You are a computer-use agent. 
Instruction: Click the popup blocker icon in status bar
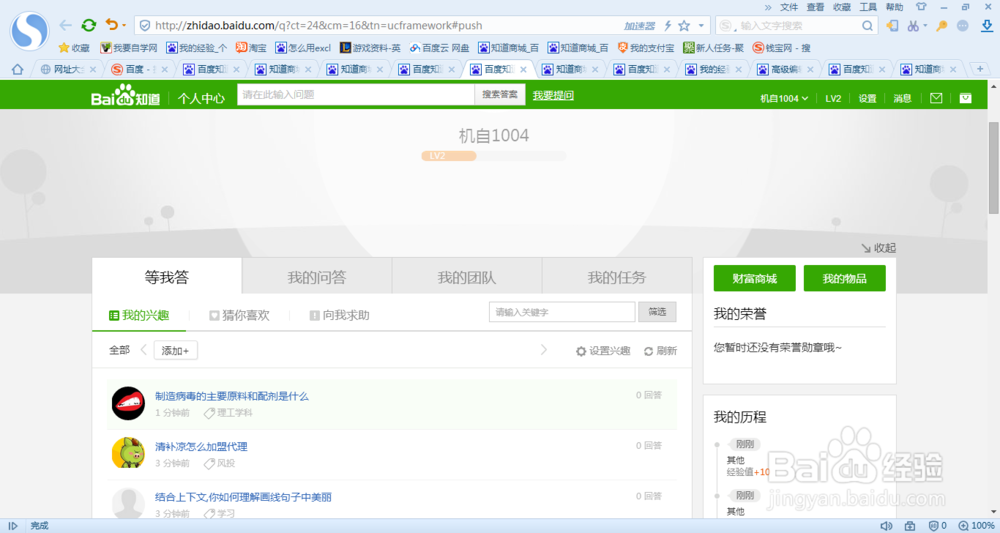click(x=910, y=526)
